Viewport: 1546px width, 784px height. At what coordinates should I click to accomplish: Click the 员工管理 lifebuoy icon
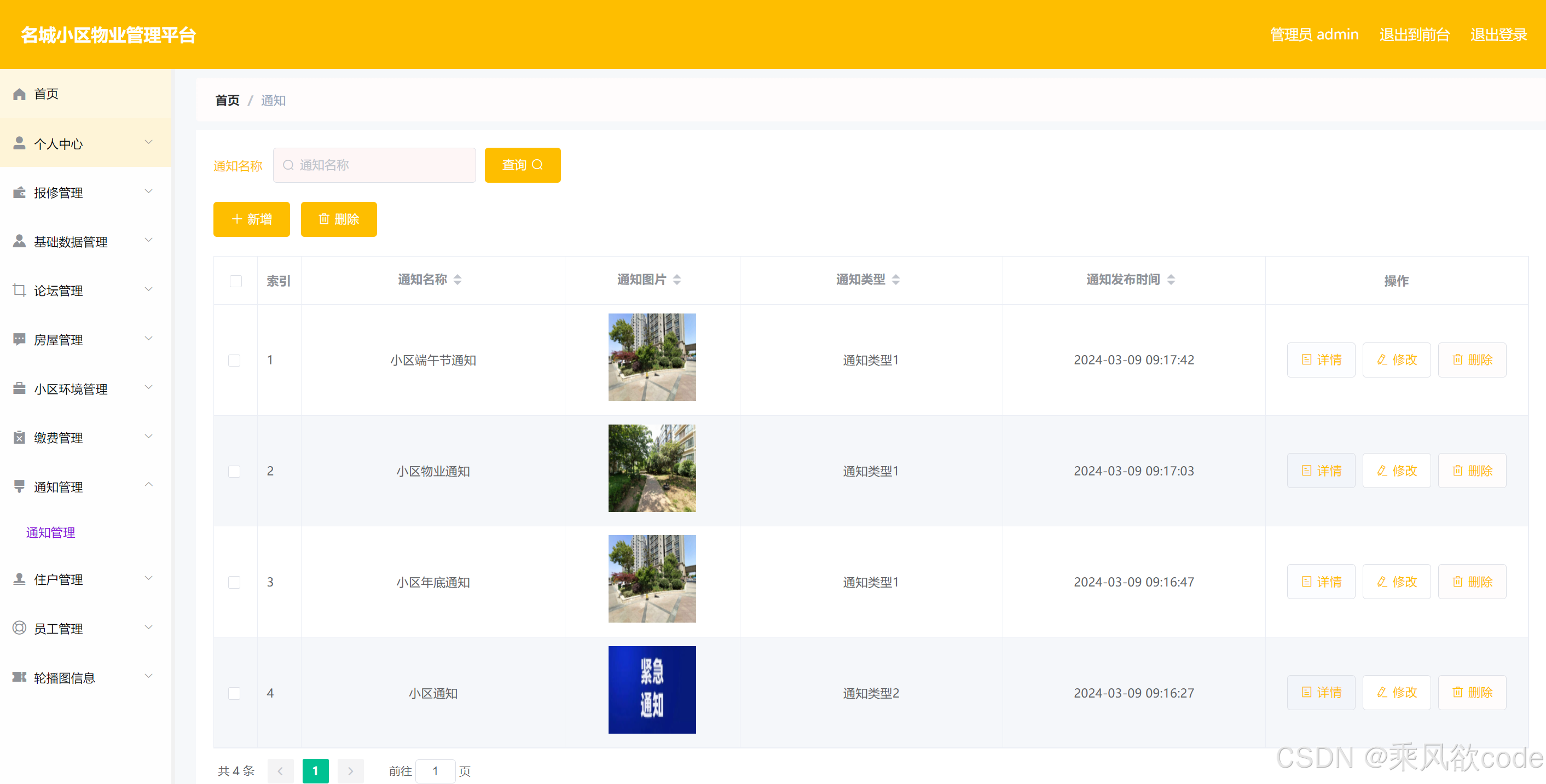[19, 628]
